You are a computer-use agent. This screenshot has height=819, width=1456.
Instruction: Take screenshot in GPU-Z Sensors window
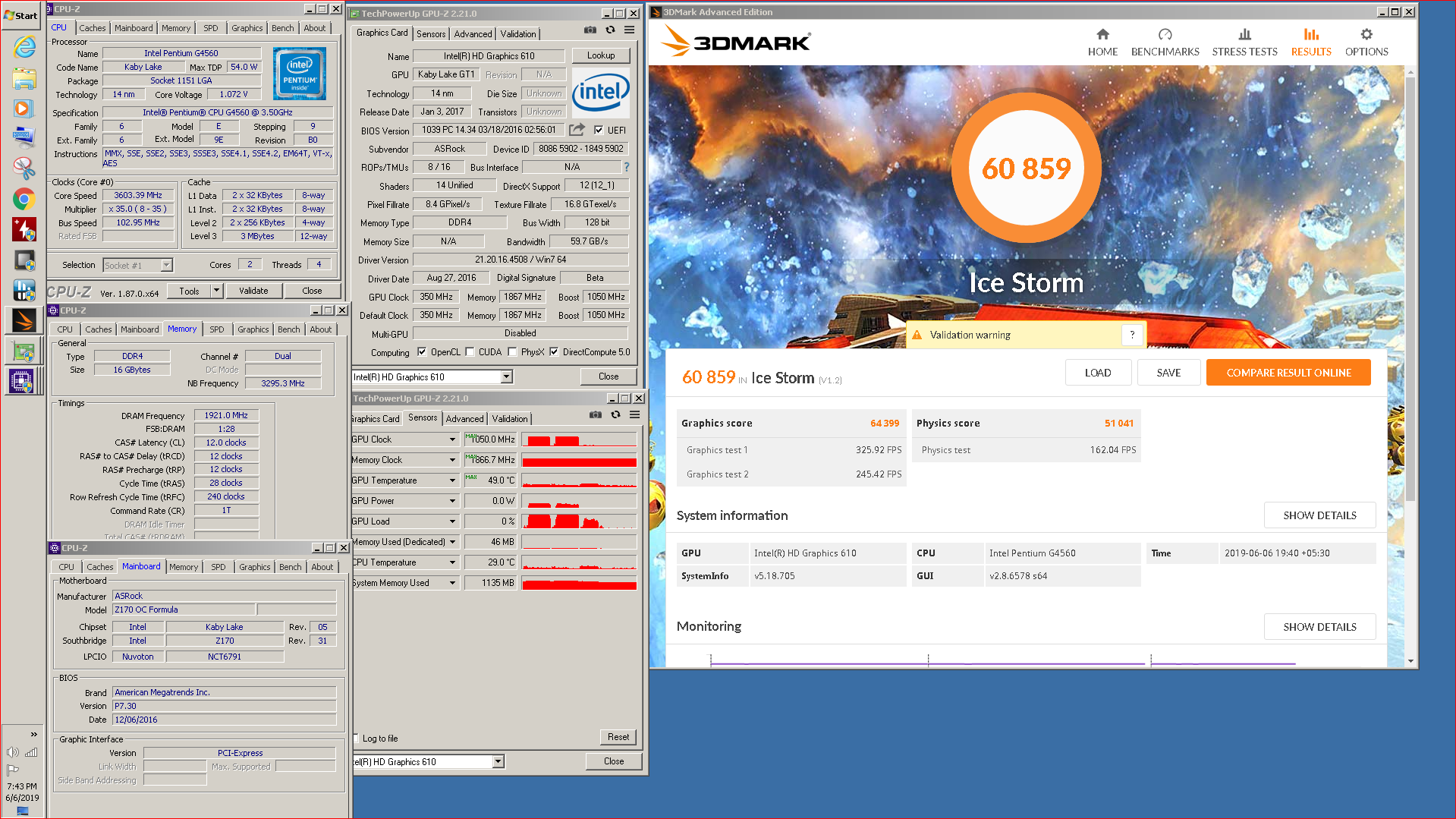pyautogui.click(x=596, y=415)
